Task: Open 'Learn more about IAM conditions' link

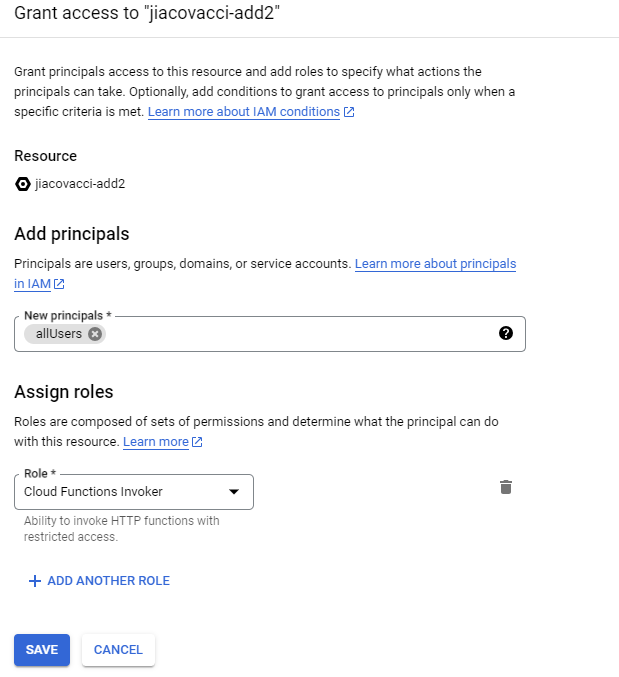Action: point(244,112)
